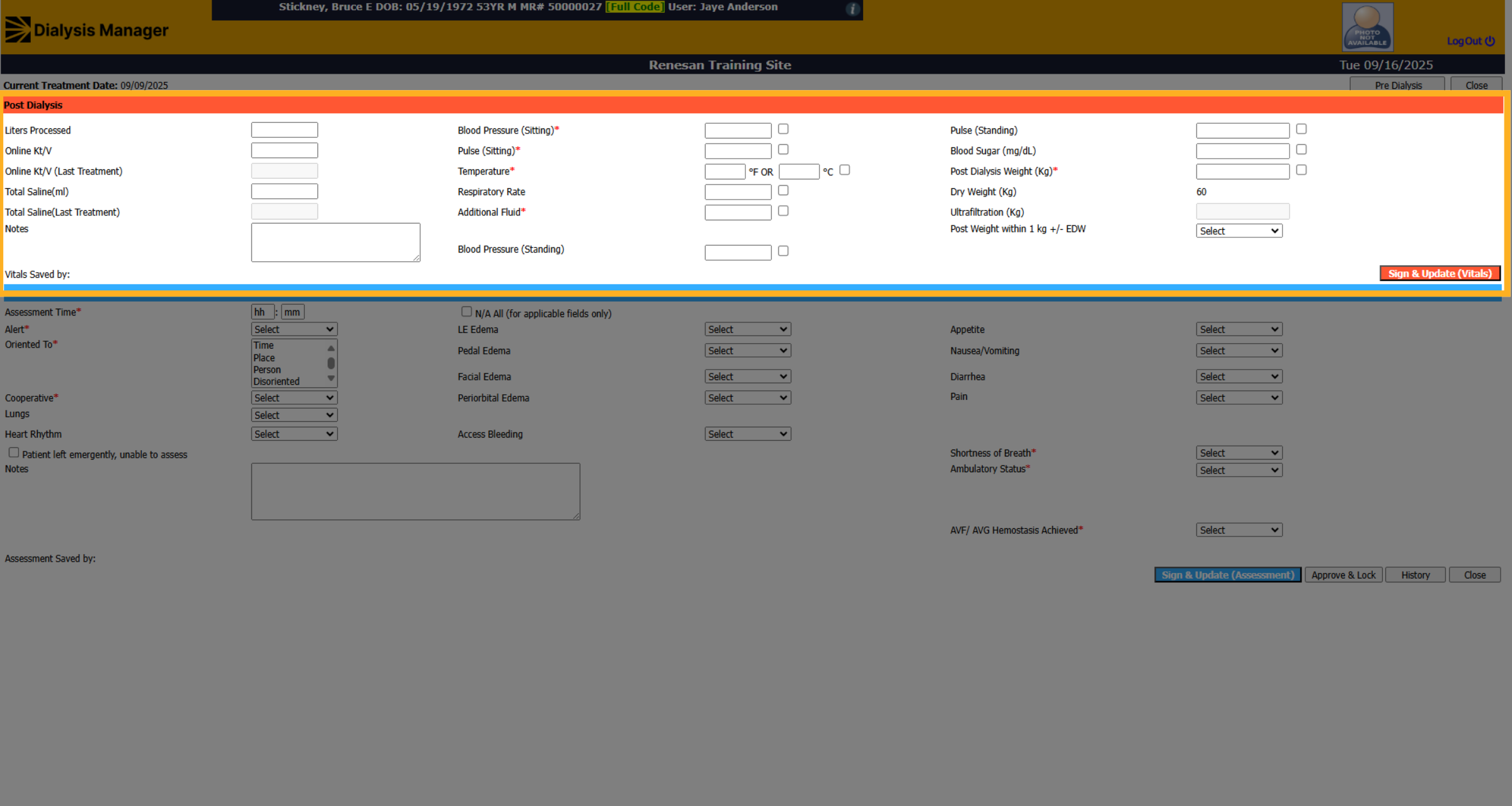Click the Post Dialysis Notes text area

point(336,242)
